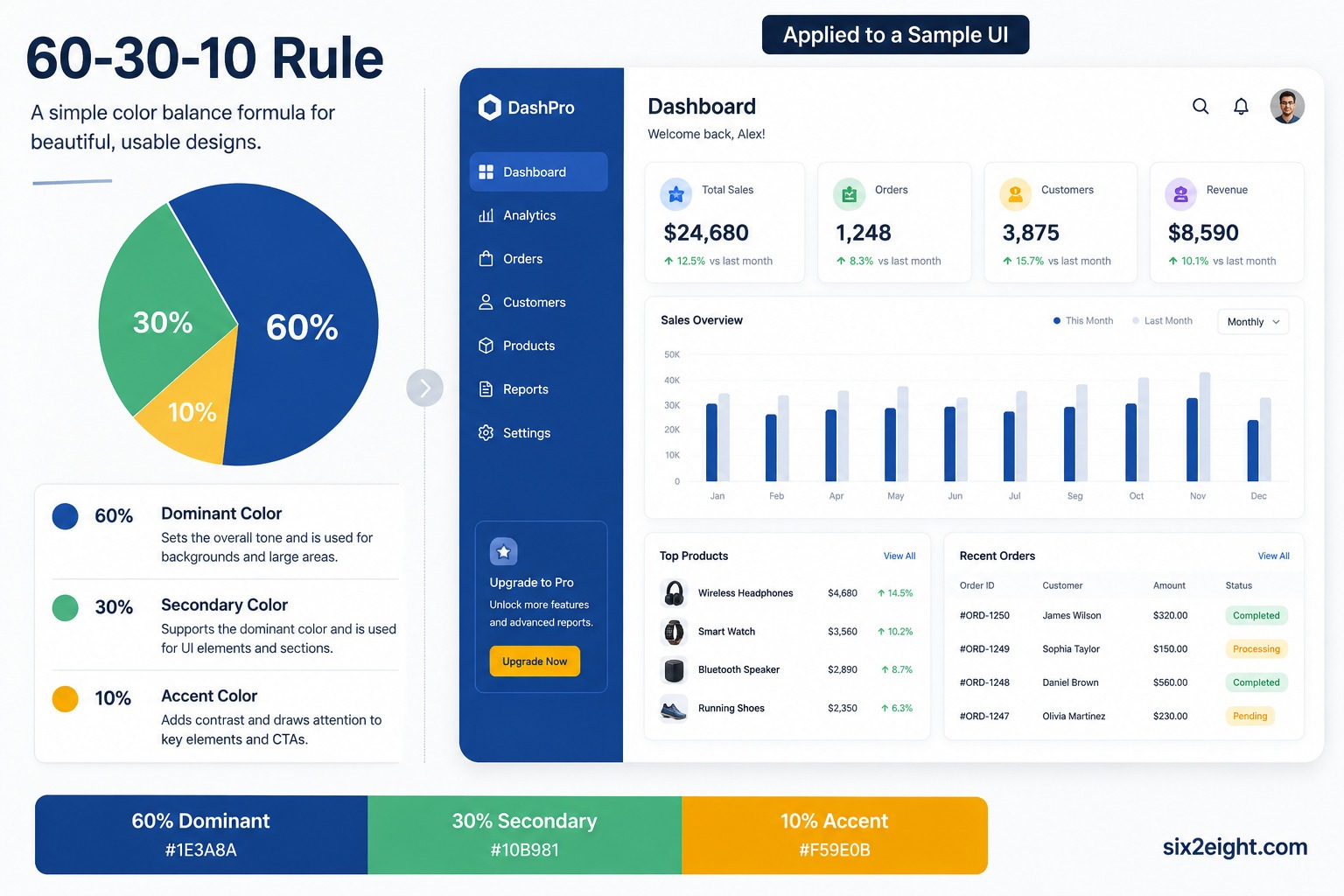This screenshot has width=1344, height=896.
Task: Select Dashboard in the sidebar
Action: [x=538, y=171]
